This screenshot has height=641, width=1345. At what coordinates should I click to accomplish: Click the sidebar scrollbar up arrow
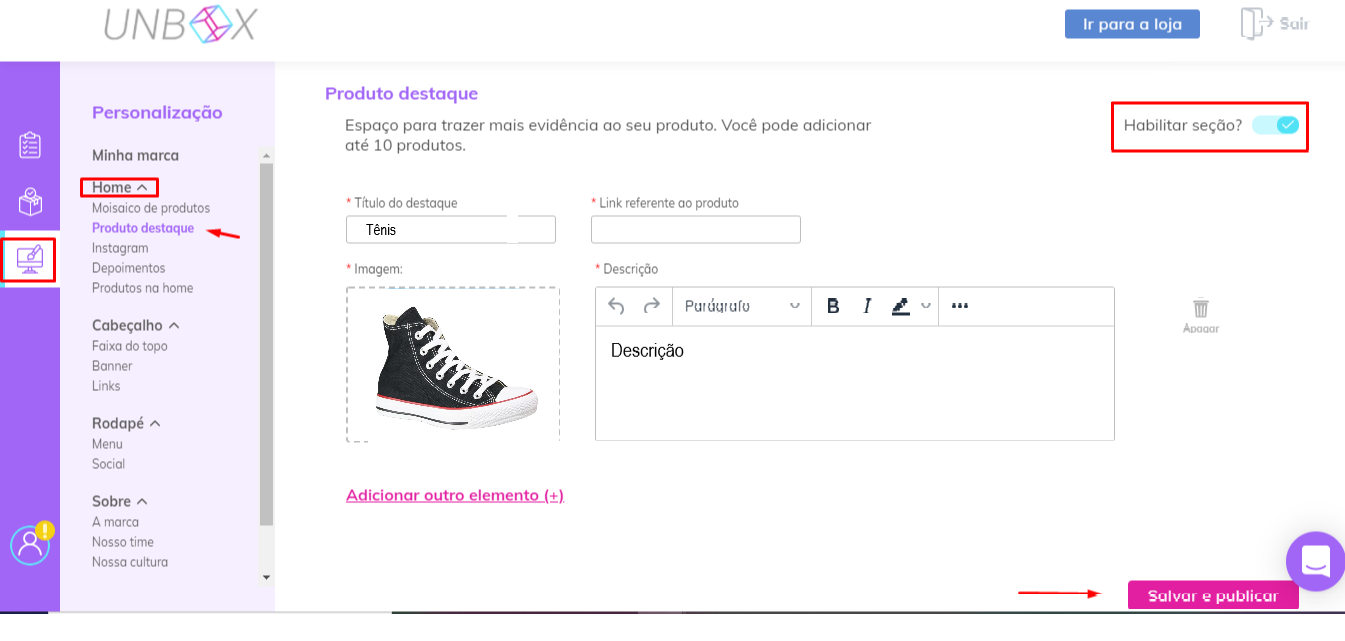point(266,156)
